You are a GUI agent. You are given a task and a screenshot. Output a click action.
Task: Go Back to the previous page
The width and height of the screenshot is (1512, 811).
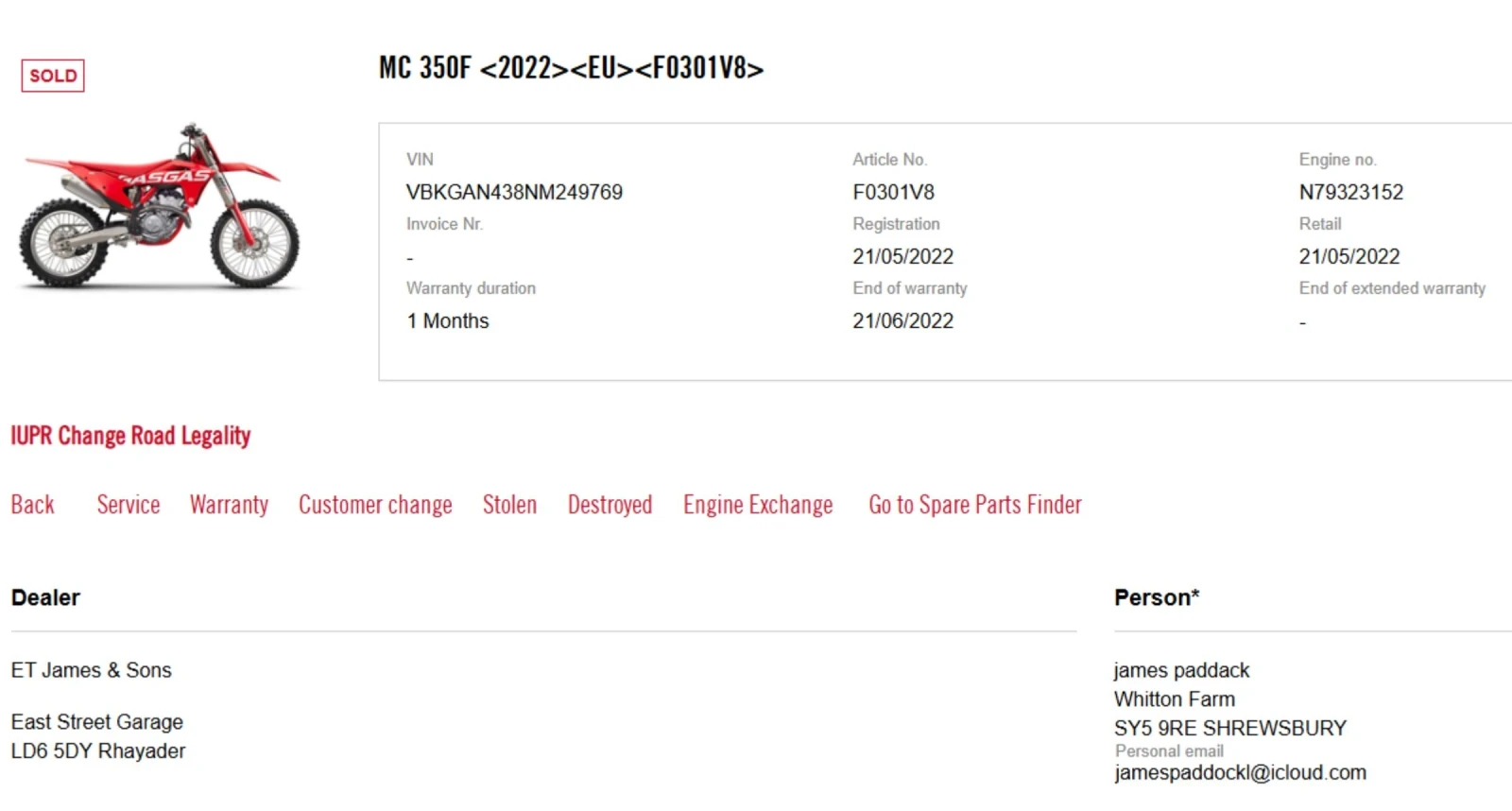(33, 505)
